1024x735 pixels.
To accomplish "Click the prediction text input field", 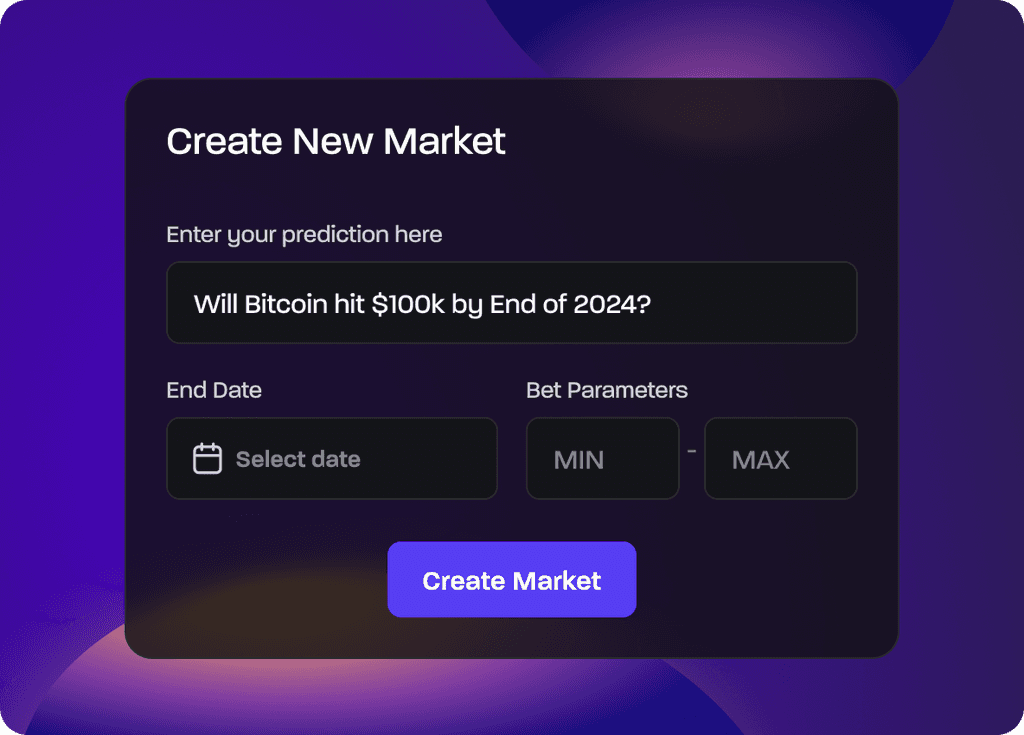I will point(511,303).
